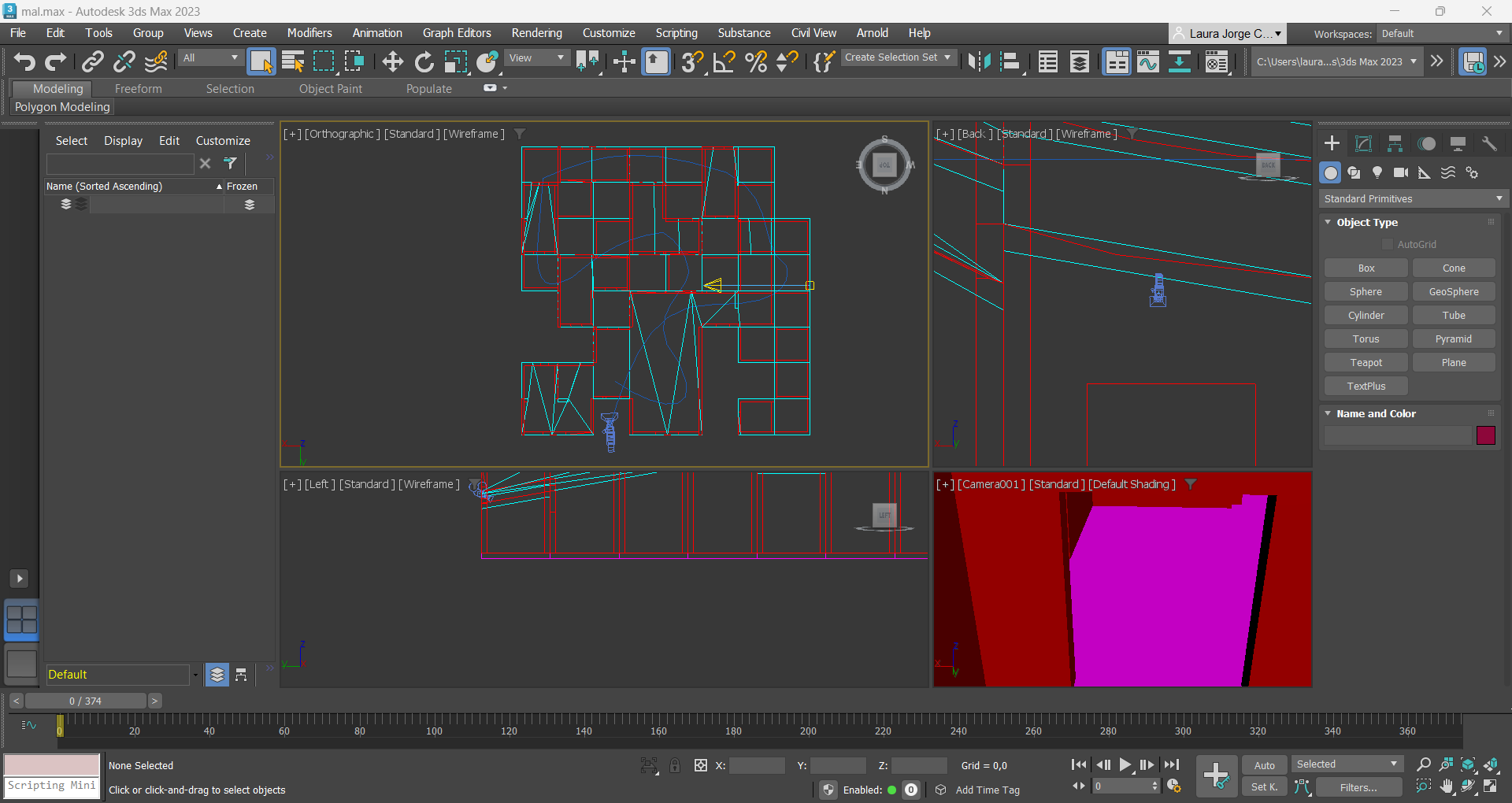Activate the Select Object tool
The image size is (1512, 803).
(261, 61)
